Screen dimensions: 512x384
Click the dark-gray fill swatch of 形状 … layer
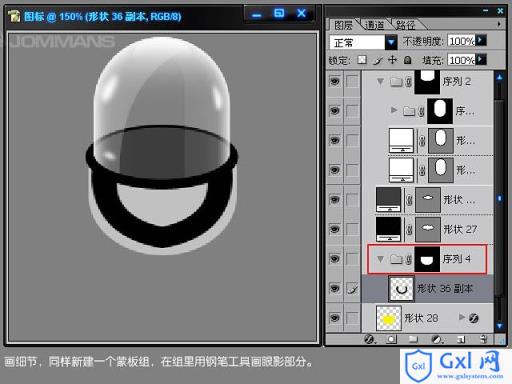(388, 200)
